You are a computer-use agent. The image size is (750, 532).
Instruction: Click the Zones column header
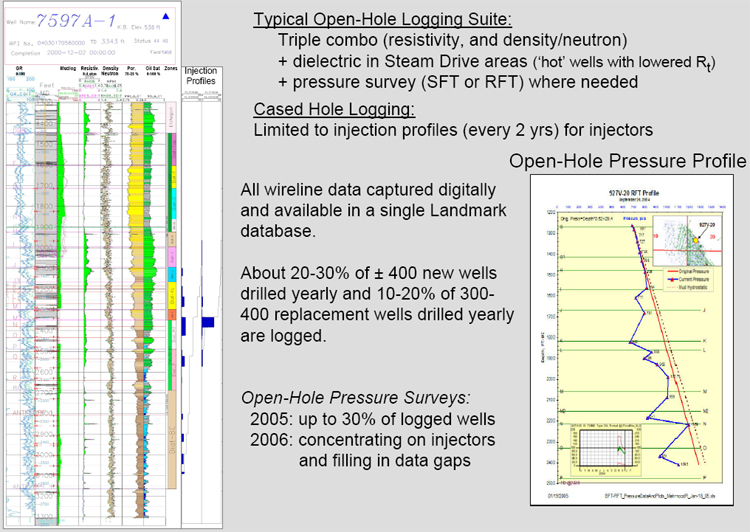tap(171, 69)
